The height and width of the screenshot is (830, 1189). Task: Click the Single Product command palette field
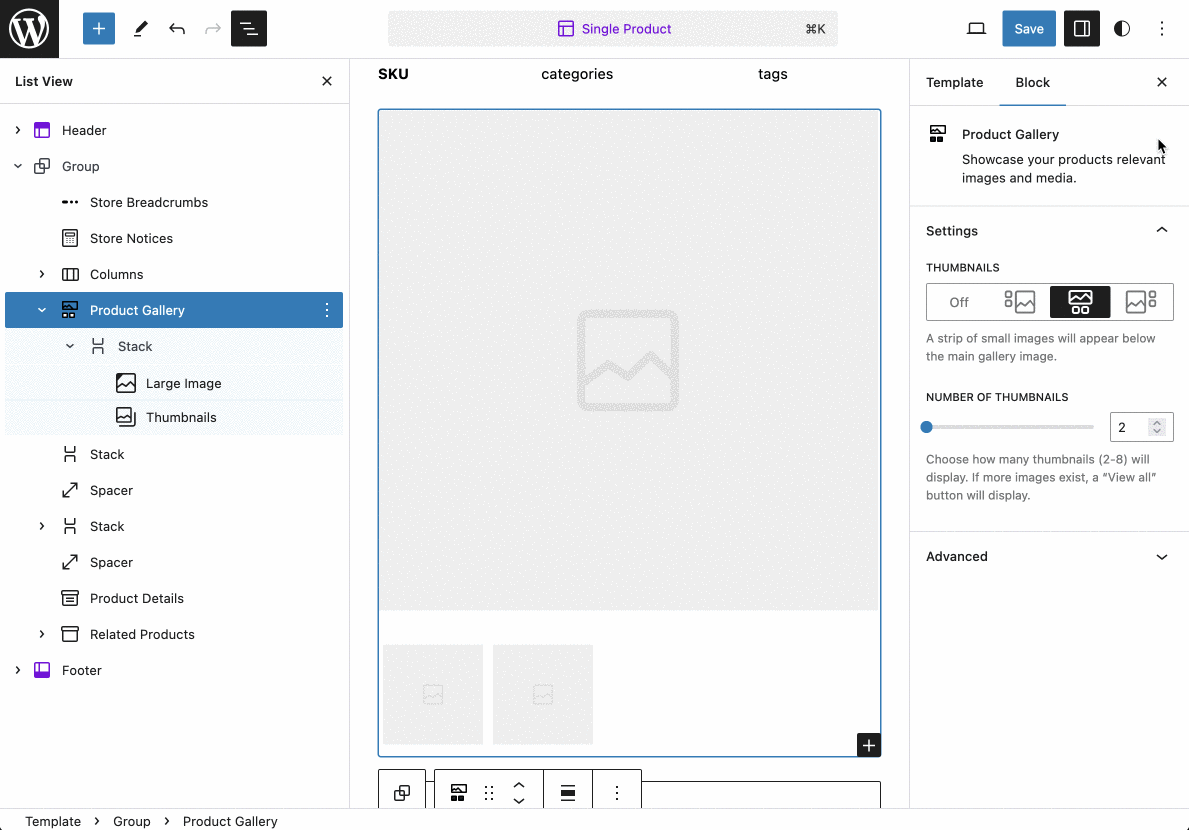pos(613,28)
